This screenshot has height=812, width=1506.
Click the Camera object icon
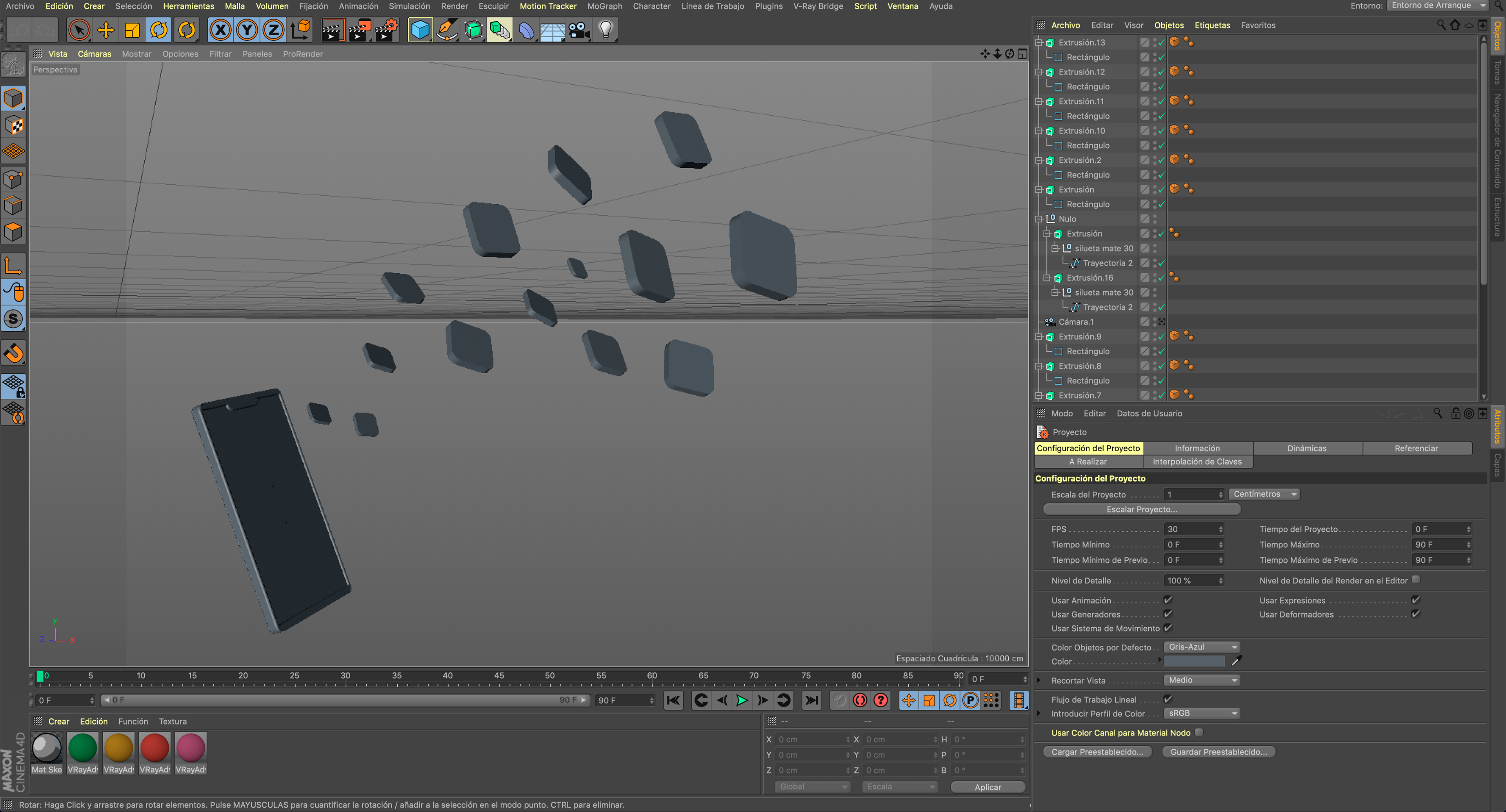coord(579,30)
